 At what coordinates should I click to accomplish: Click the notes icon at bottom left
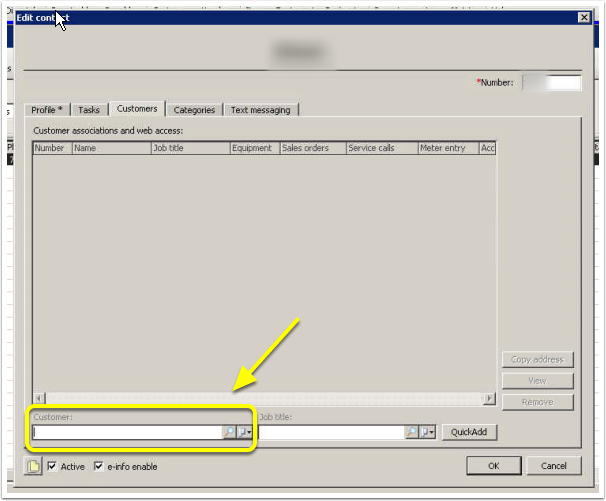(x=33, y=466)
